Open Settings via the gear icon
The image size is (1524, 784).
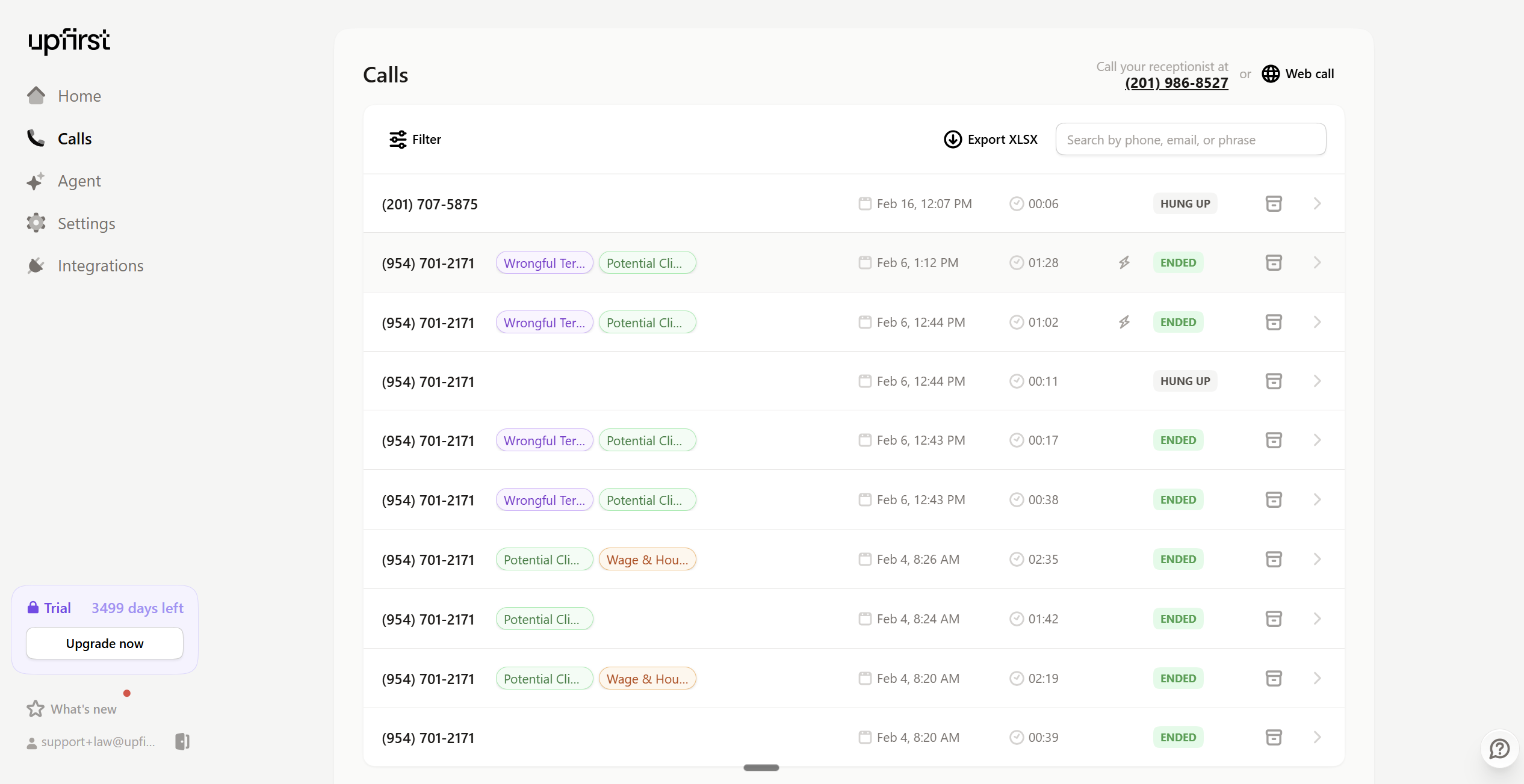pyautogui.click(x=36, y=223)
